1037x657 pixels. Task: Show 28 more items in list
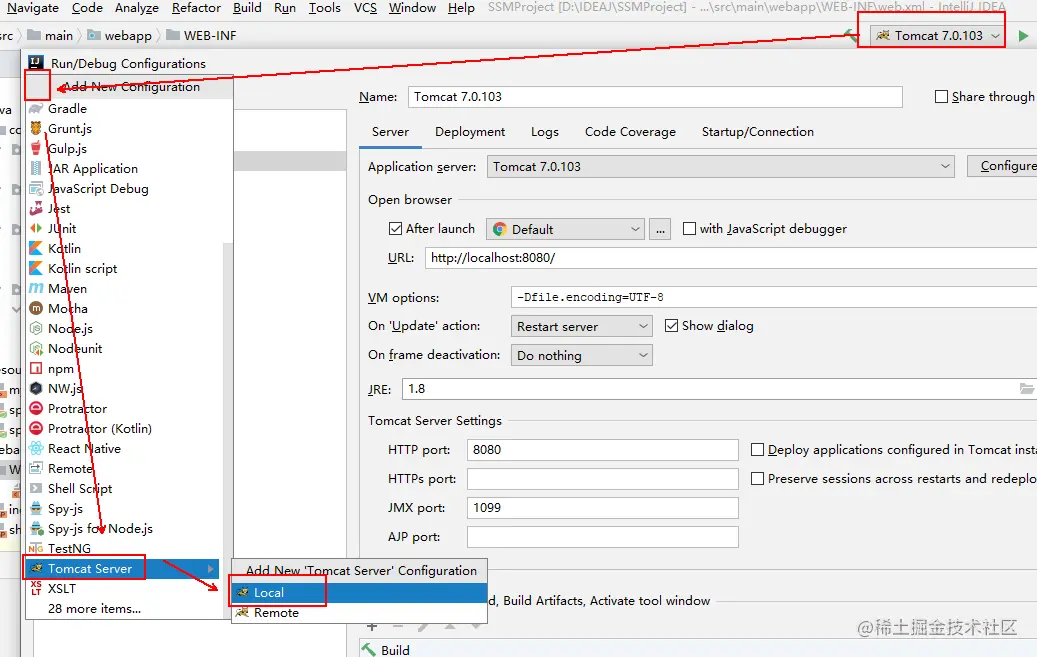tap(94, 609)
